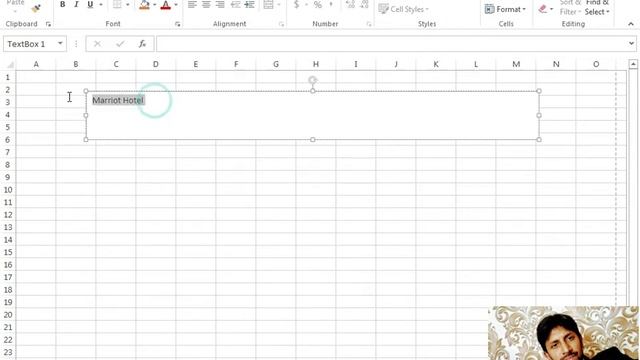Click the Increase Indent icon
This screenshot has width=640, height=360.
click(x=249, y=4)
